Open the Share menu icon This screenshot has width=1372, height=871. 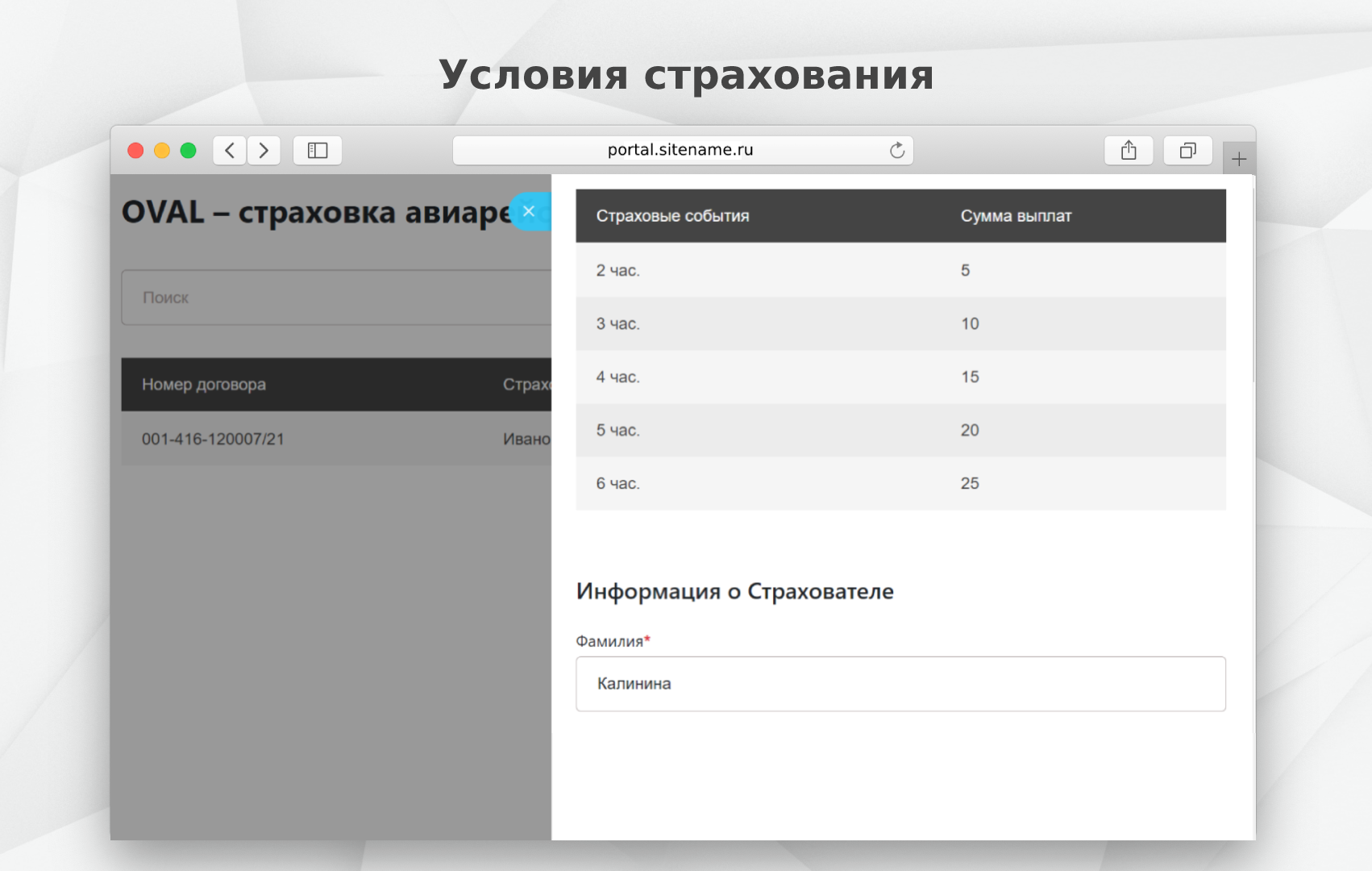click(x=1129, y=151)
